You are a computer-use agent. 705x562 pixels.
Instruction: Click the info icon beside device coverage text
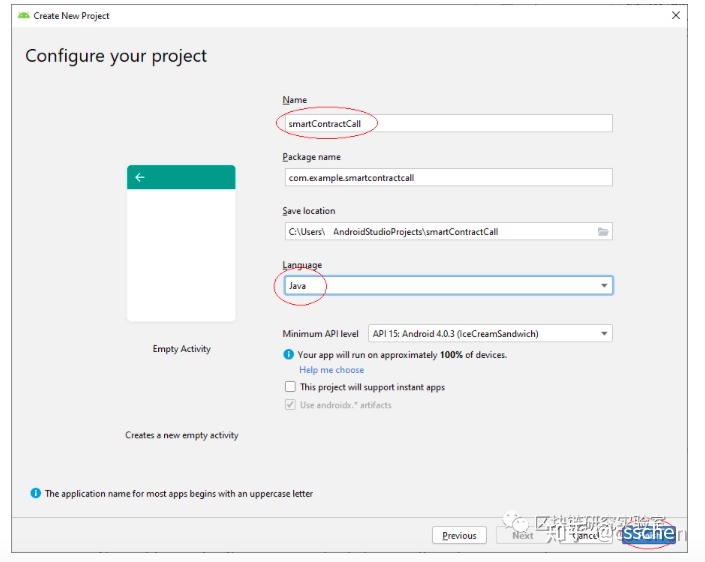click(x=288, y=354)
